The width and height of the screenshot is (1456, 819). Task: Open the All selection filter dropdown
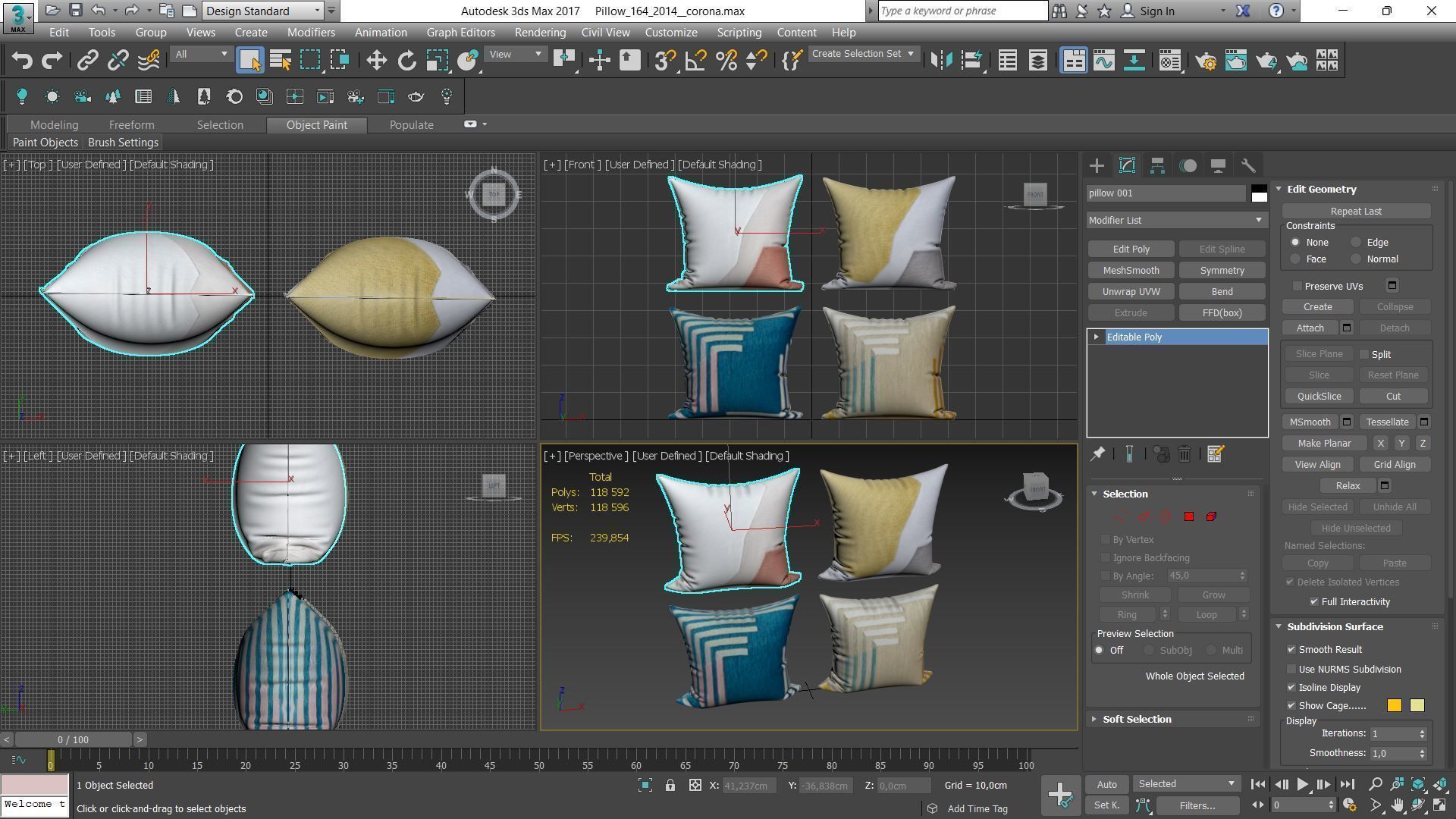tap(201, 54)
